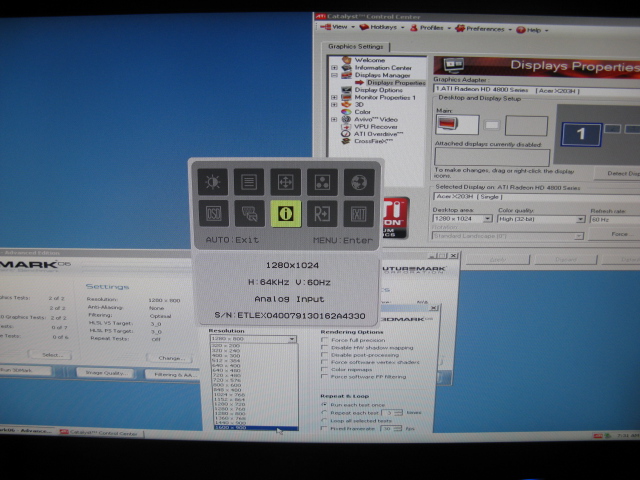Select Run each test once radio button
The image size is (640, 480).
(324, 404)
